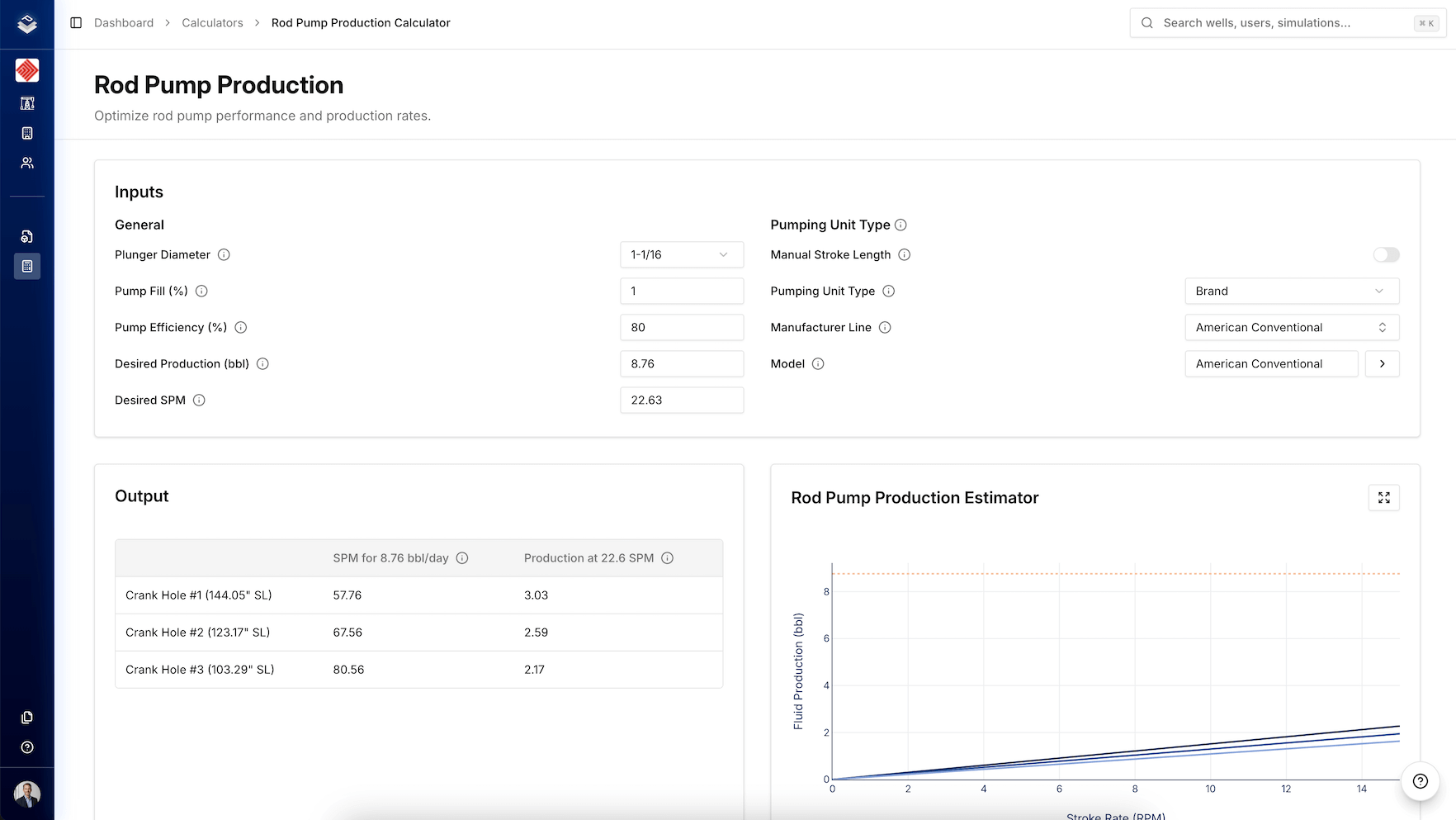Open the wells derrick icon in the sidebar
1456x820 pixels.
tap(27, 103)
